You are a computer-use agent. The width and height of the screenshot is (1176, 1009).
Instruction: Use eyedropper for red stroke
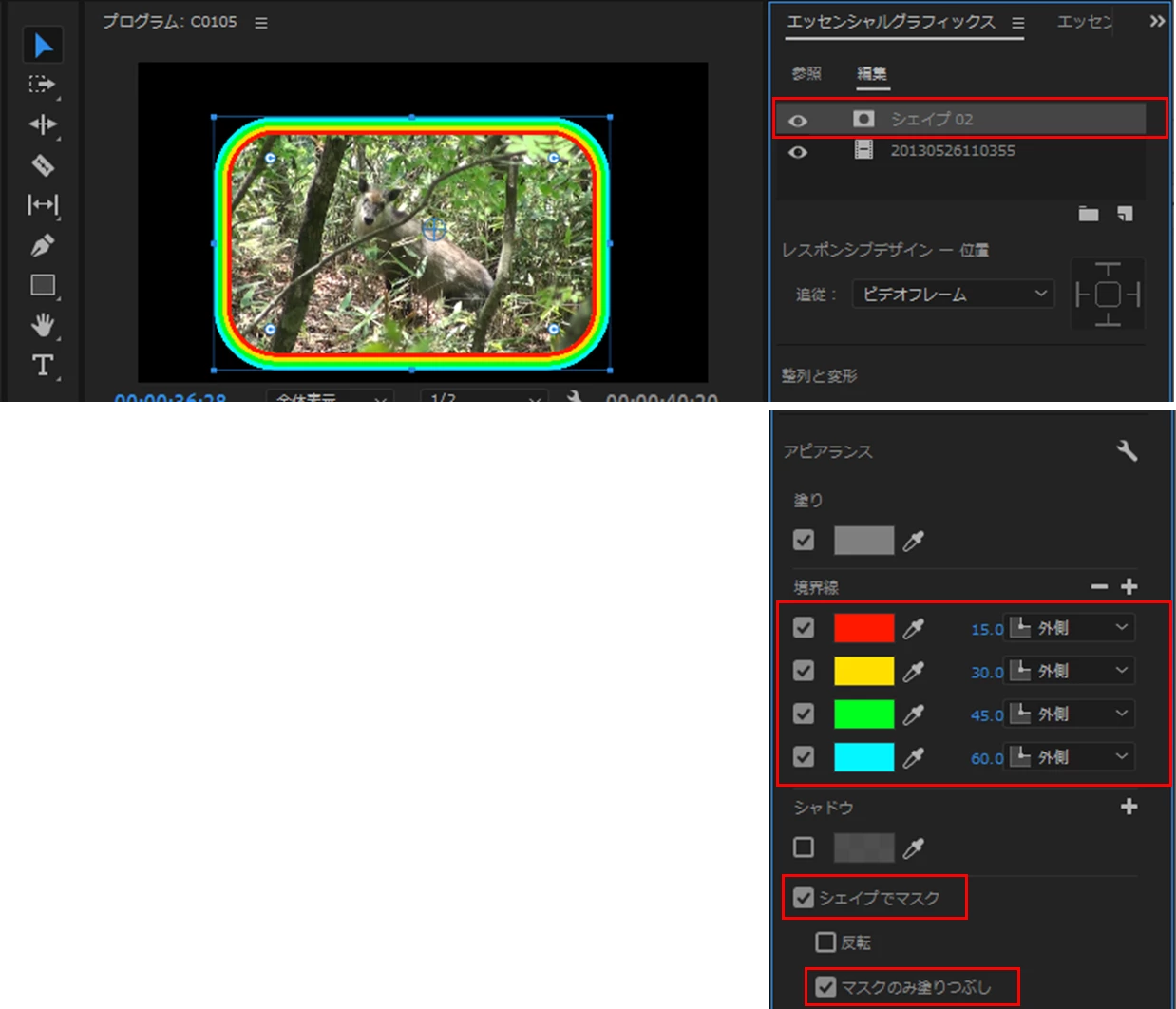coord(914,628)
